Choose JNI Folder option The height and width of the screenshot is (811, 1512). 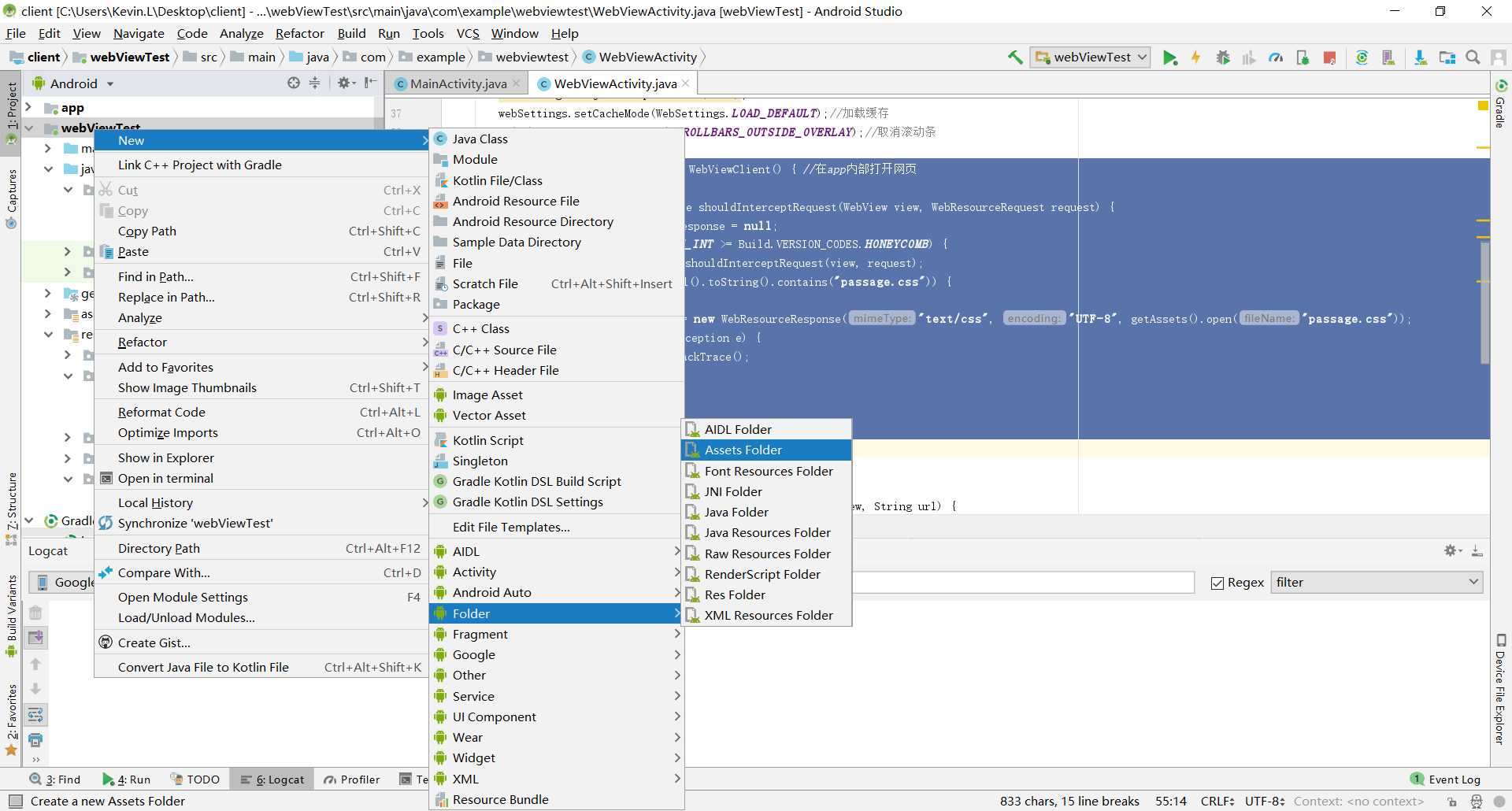[x=766, y=491]
